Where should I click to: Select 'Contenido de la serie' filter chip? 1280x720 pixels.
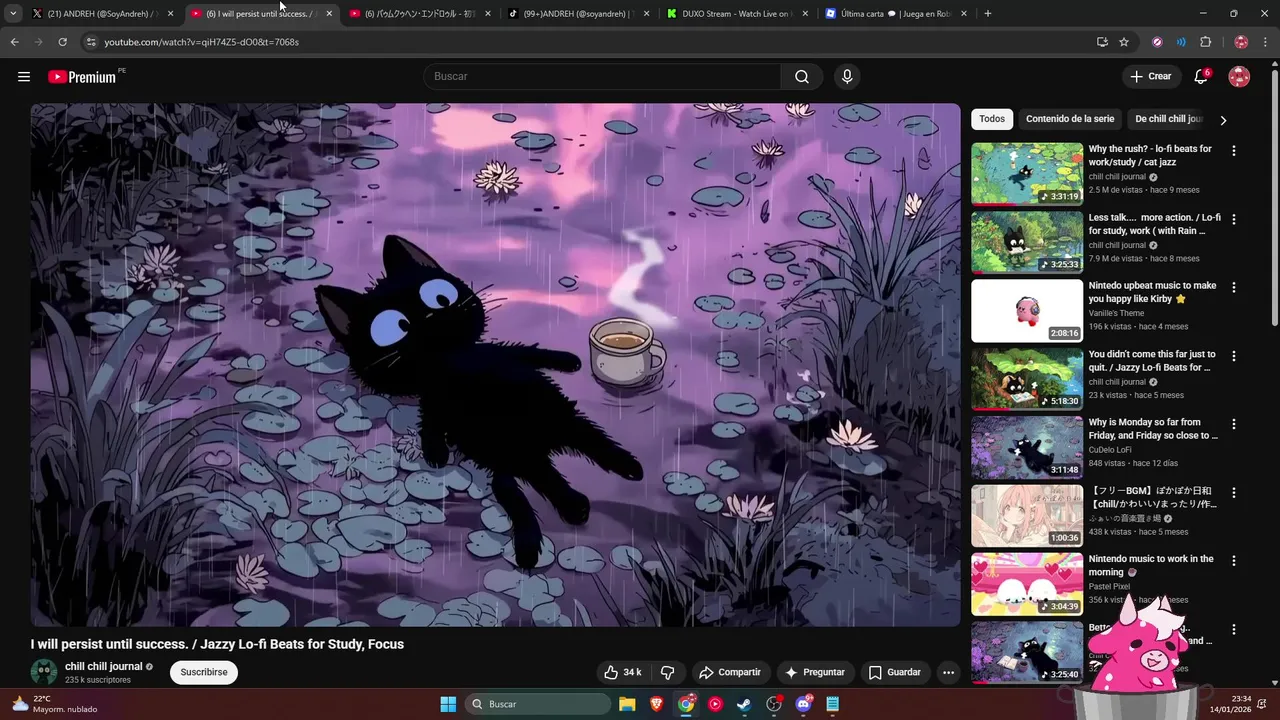pyautogui.click(x=1070, y=119)
